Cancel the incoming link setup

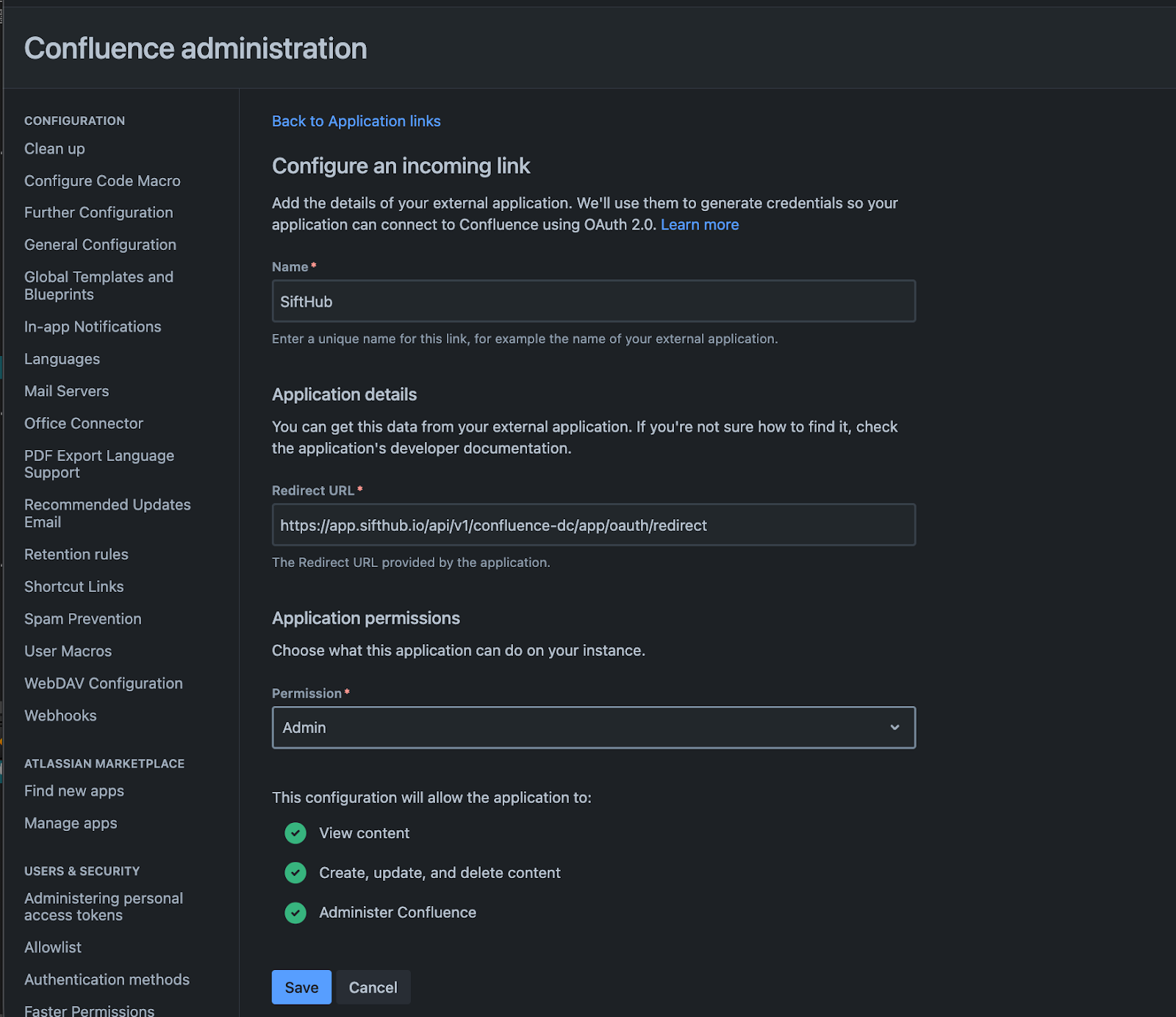tap(373, 987)
